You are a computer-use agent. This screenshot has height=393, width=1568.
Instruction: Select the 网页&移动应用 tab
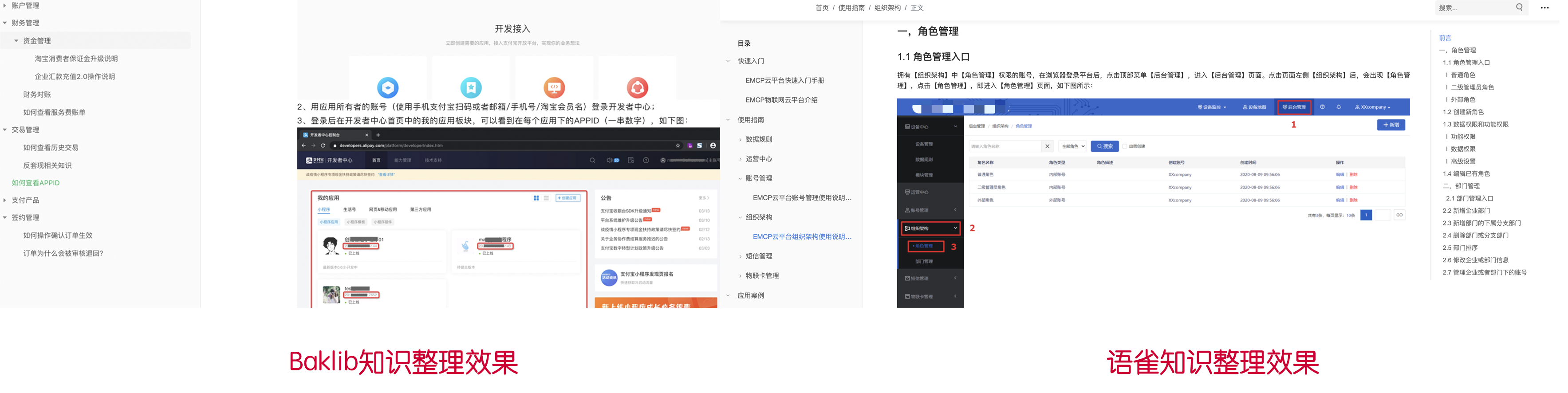(x=383, y=210)
